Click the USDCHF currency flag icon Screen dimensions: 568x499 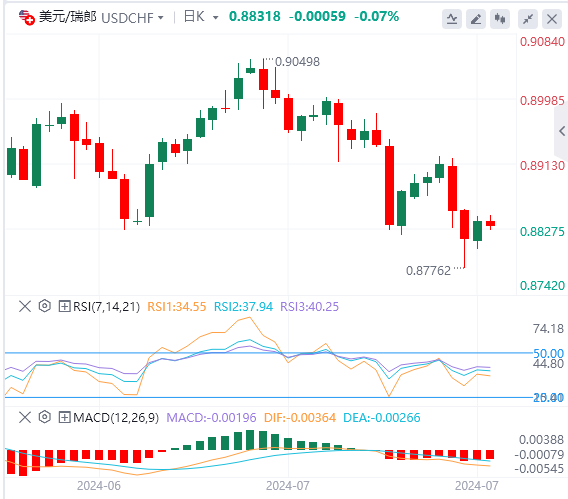click(26, 17)
